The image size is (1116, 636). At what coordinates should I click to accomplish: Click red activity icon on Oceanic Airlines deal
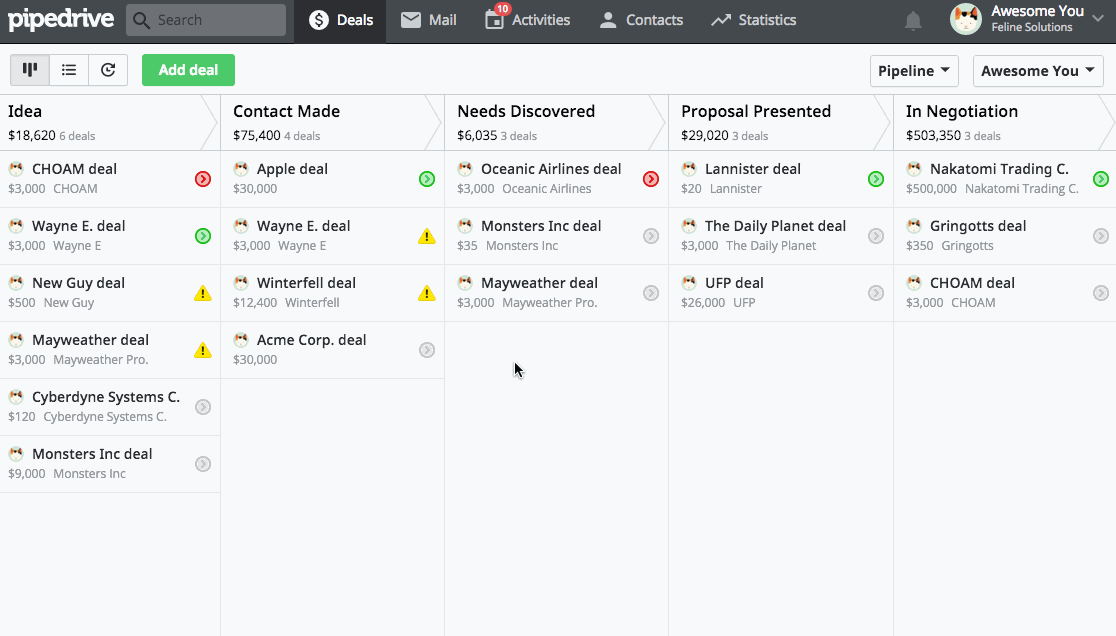[651, 179]
